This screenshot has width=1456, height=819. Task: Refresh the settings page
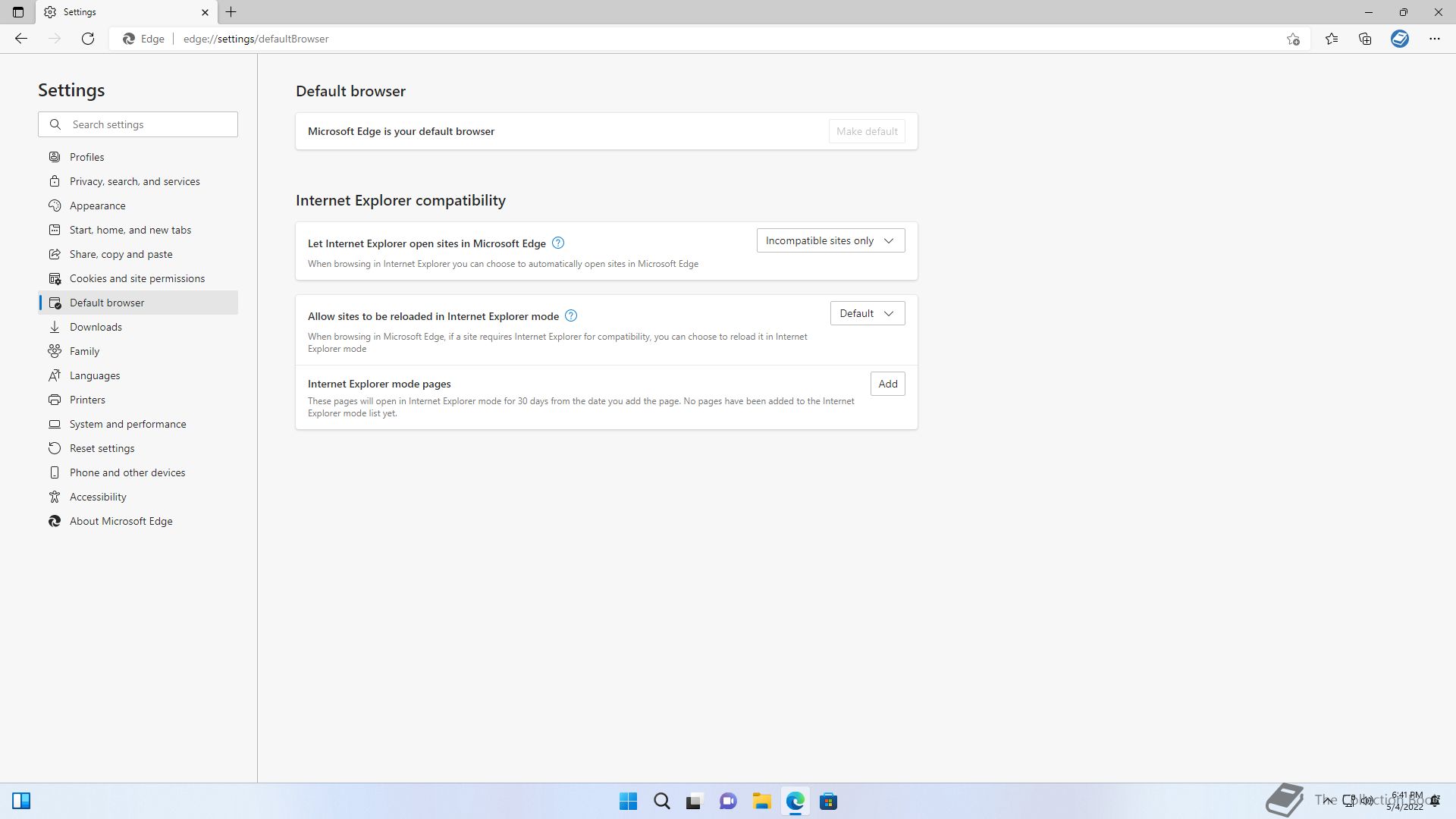point(88,39)
